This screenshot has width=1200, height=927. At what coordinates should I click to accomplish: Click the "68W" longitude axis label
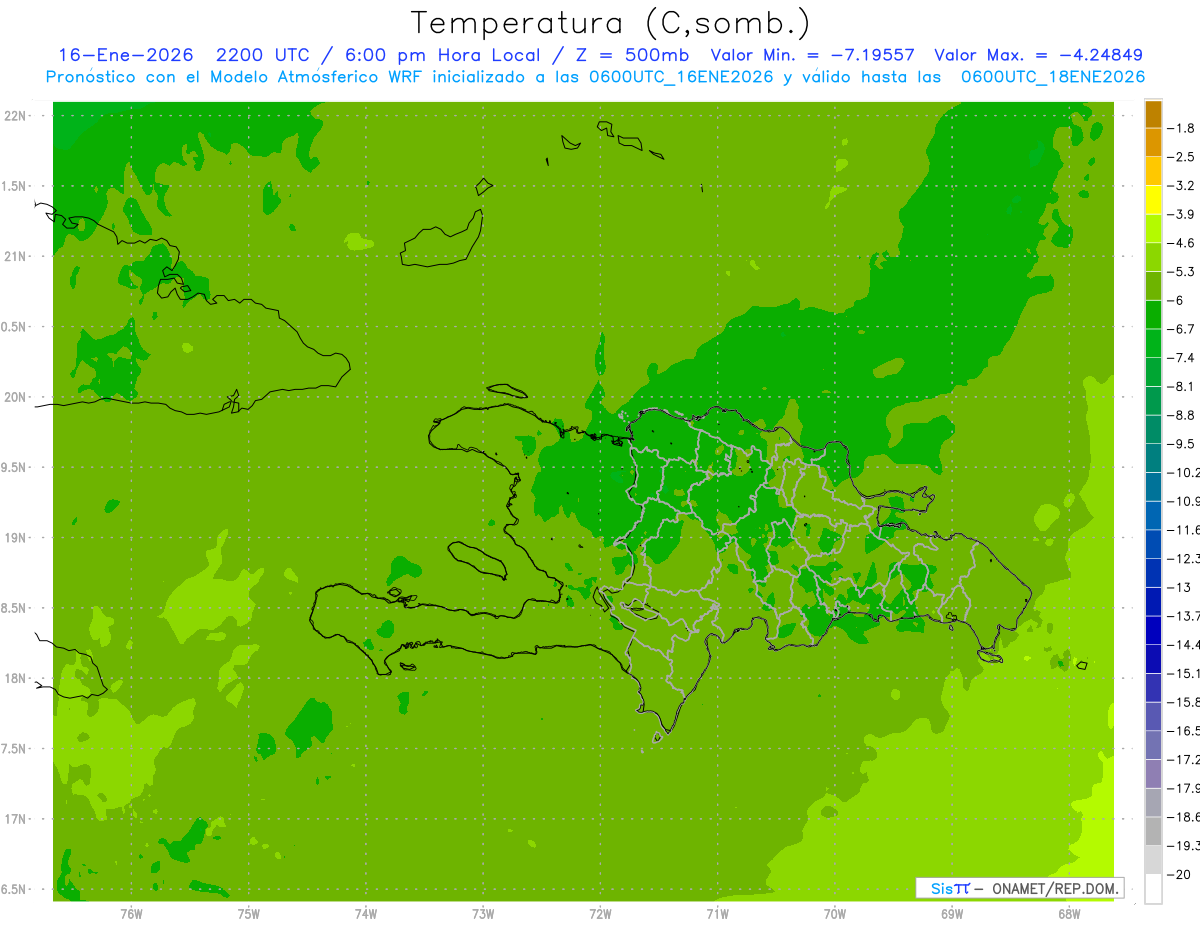pyautogui.click(x=1069, y=914)
